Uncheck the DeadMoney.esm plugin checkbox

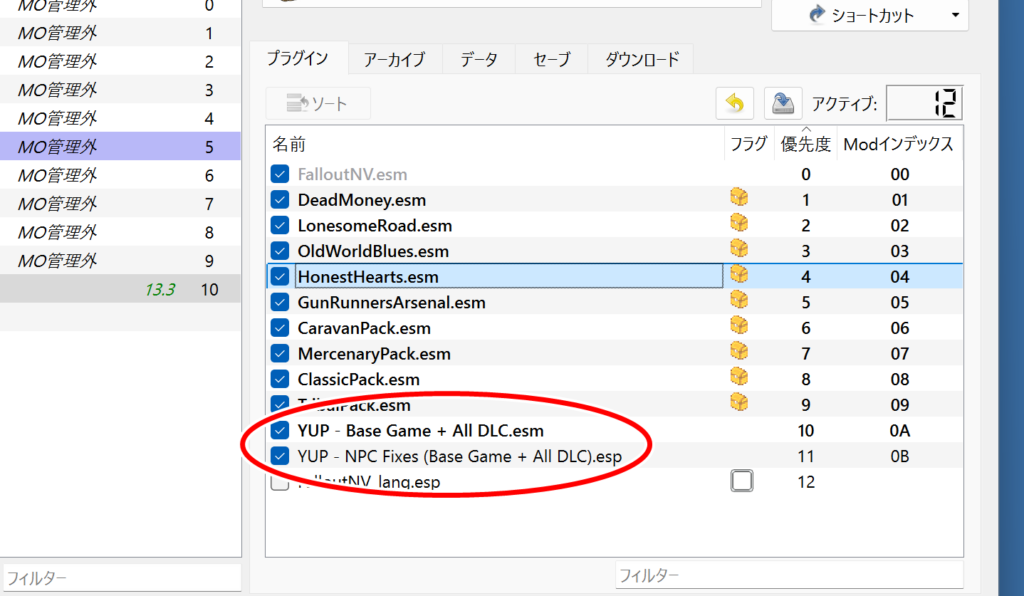(x=280, y=199)
